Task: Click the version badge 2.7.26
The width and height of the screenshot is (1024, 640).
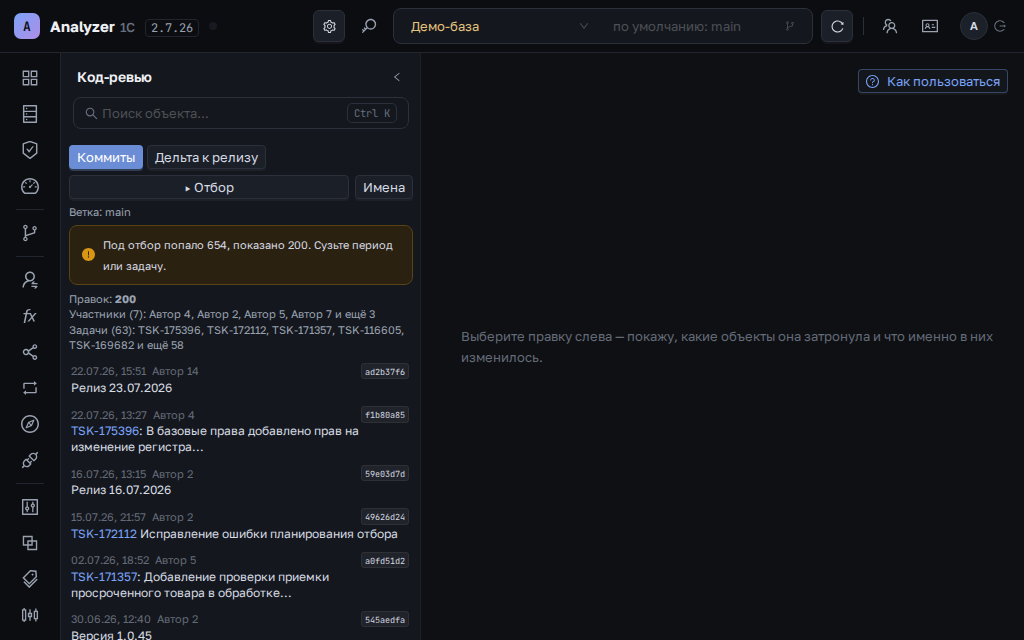Action: (172, 27)
